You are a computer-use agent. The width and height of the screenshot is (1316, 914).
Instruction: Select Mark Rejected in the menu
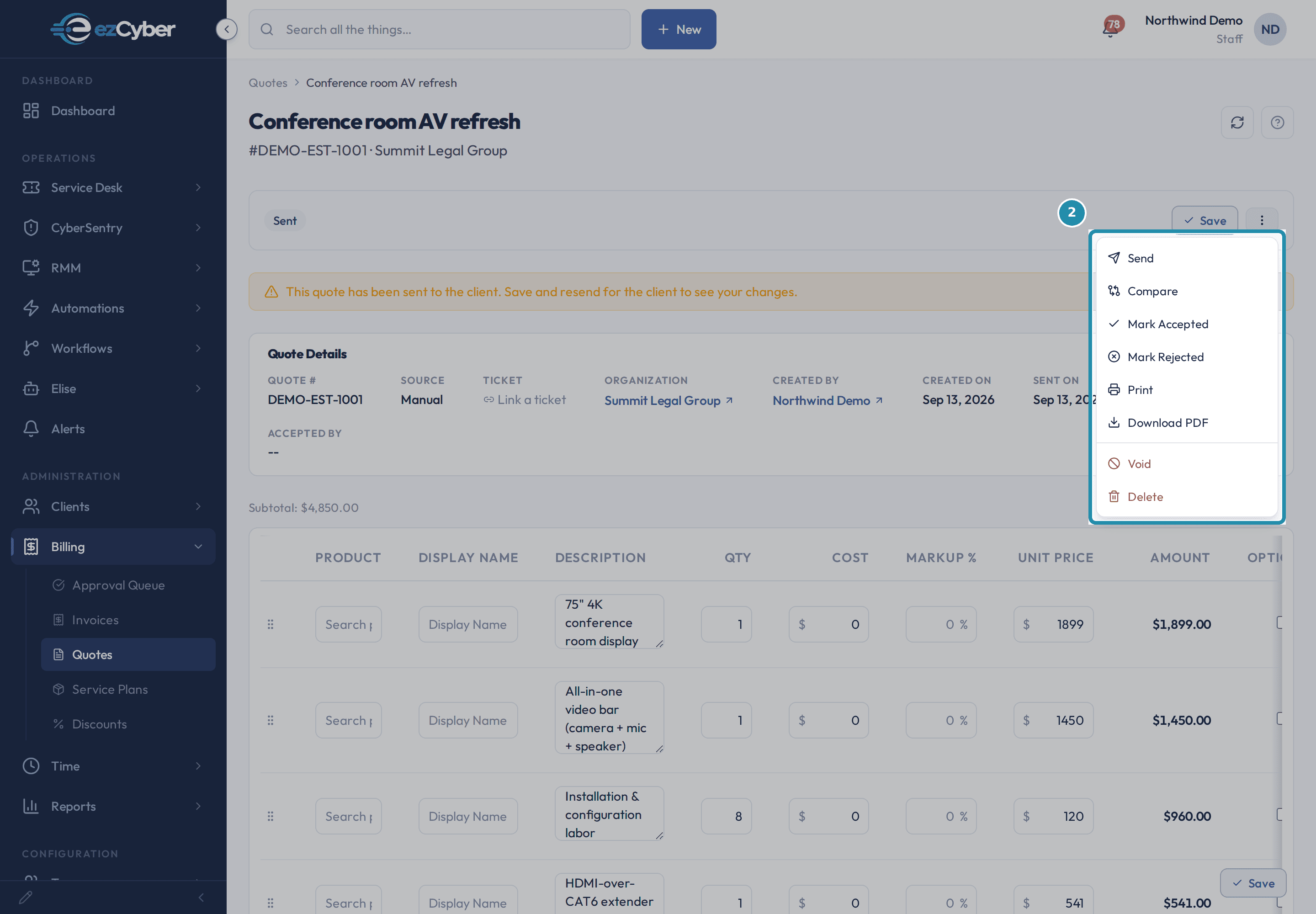pyautogui.click(x=1187, y=357)
